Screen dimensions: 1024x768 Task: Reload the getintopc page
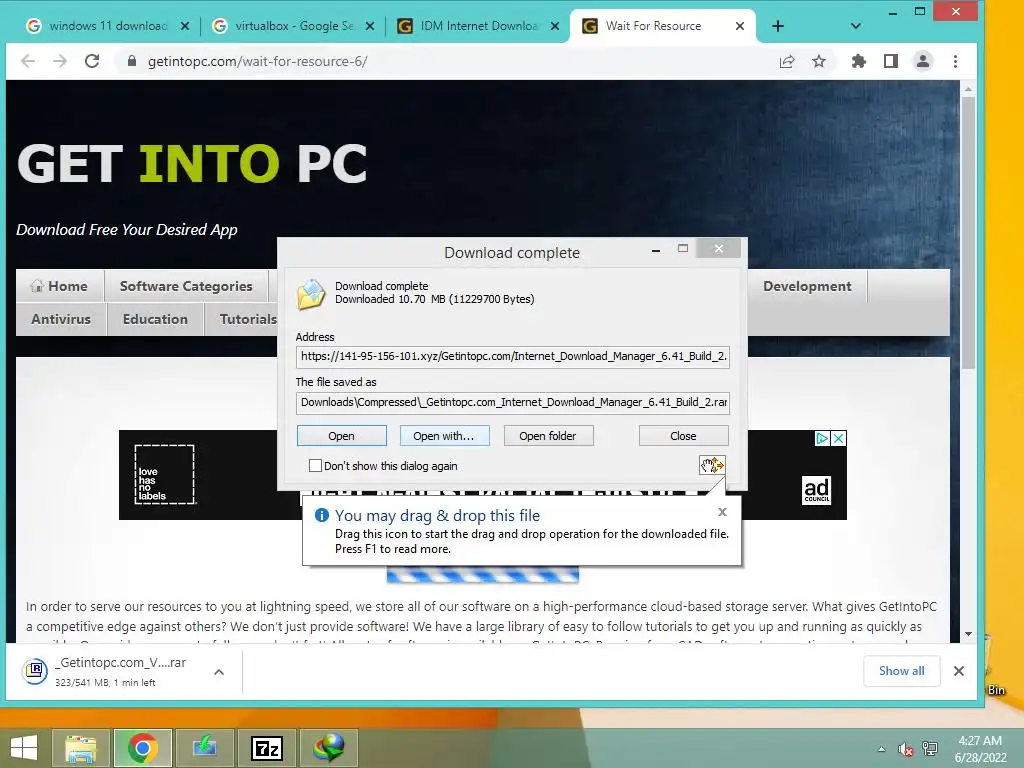(x=92, y=61)
